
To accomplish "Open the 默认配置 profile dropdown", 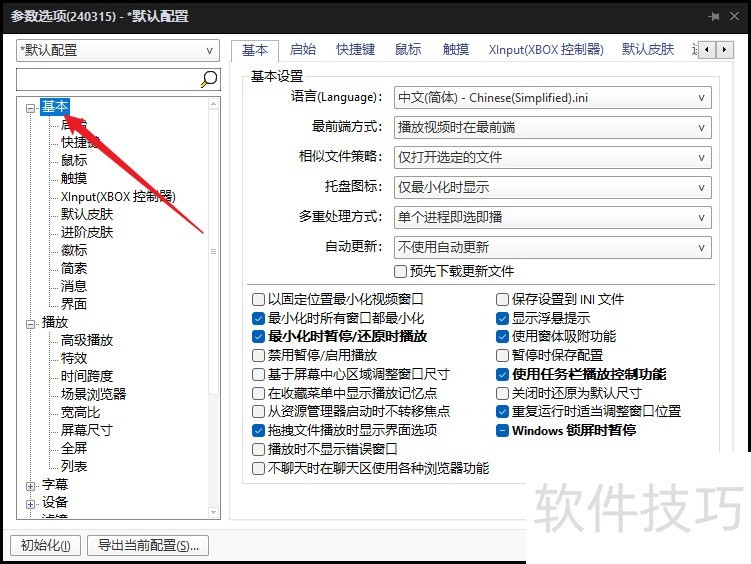I will 118,50.
